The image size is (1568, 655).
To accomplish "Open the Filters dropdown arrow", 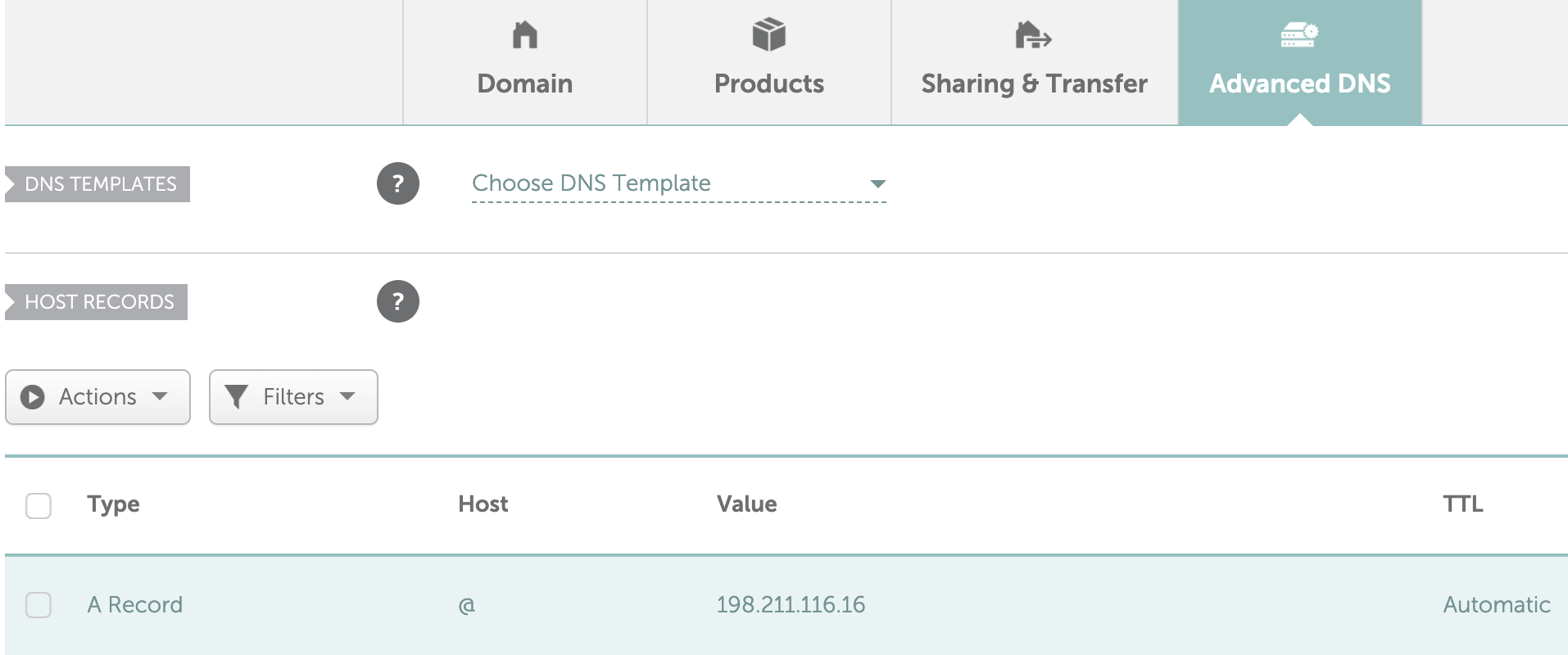I will 347,396.
